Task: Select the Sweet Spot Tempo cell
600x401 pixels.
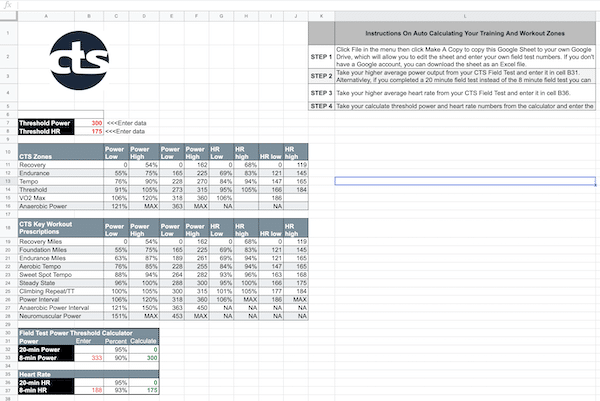Action: (x=60, y=274)
